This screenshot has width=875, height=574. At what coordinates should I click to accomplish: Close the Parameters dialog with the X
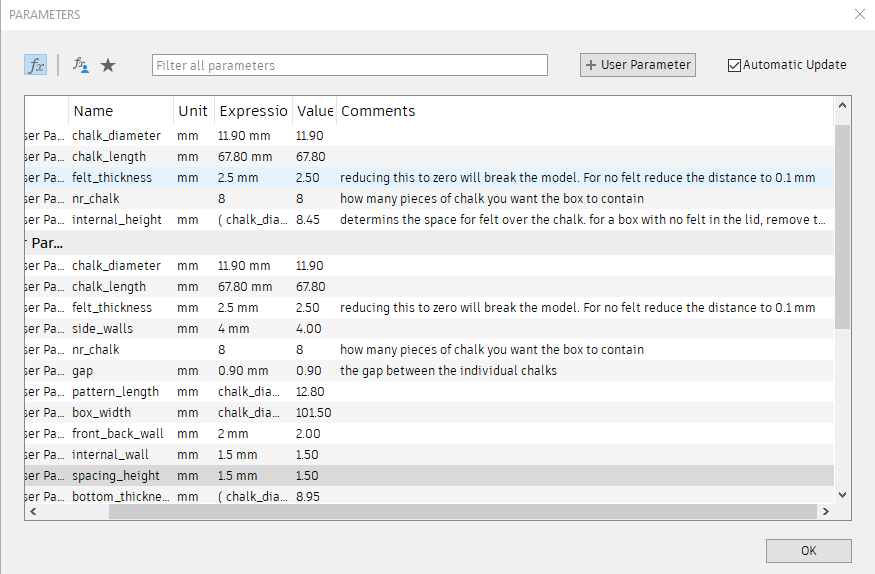click(860, 15)
